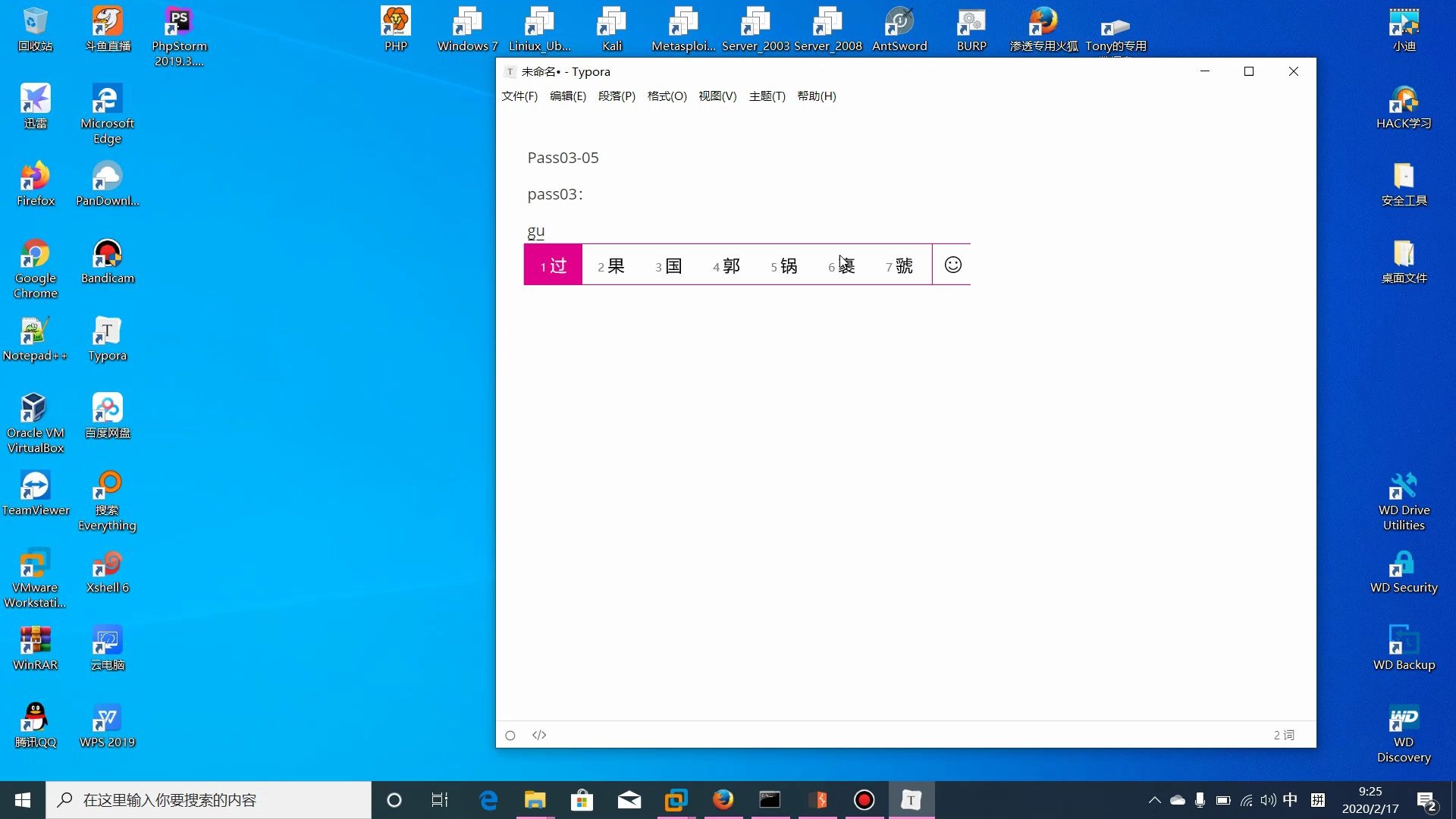Screen dimensions: 1456x819
Task: Select the VMware Workstation desktop icon
Action: pos(36,579)
